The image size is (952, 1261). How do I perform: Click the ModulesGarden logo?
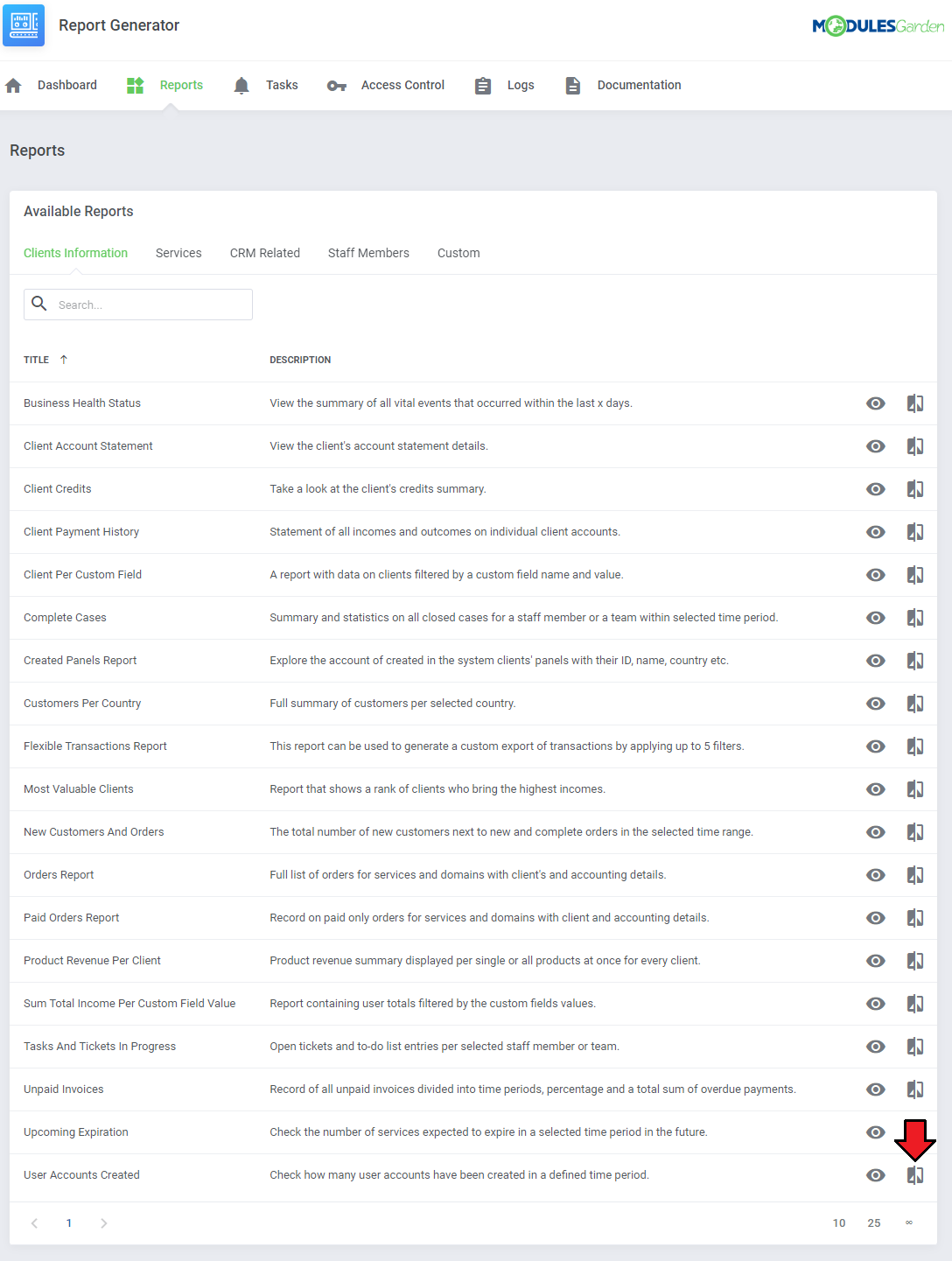tap(878, 25)
